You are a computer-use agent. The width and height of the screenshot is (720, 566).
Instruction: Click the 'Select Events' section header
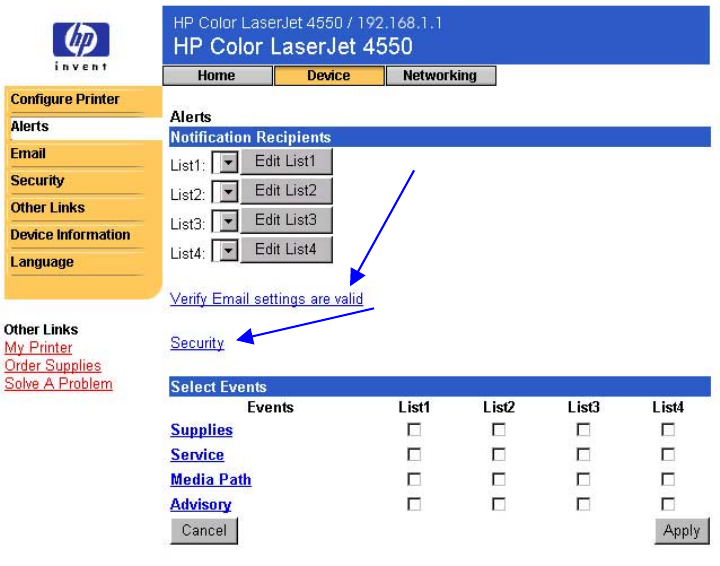[x=439, y=387]
